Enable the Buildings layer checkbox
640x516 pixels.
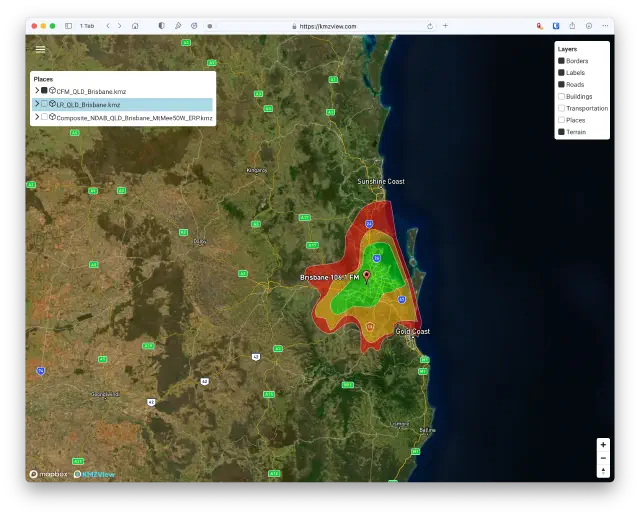561,96
